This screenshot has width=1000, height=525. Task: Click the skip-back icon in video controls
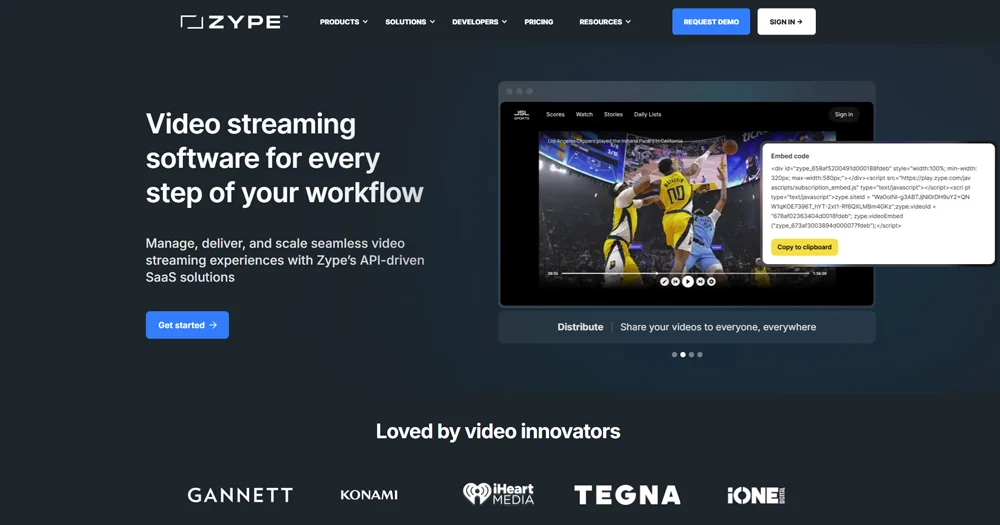click(x=675, y=281)
